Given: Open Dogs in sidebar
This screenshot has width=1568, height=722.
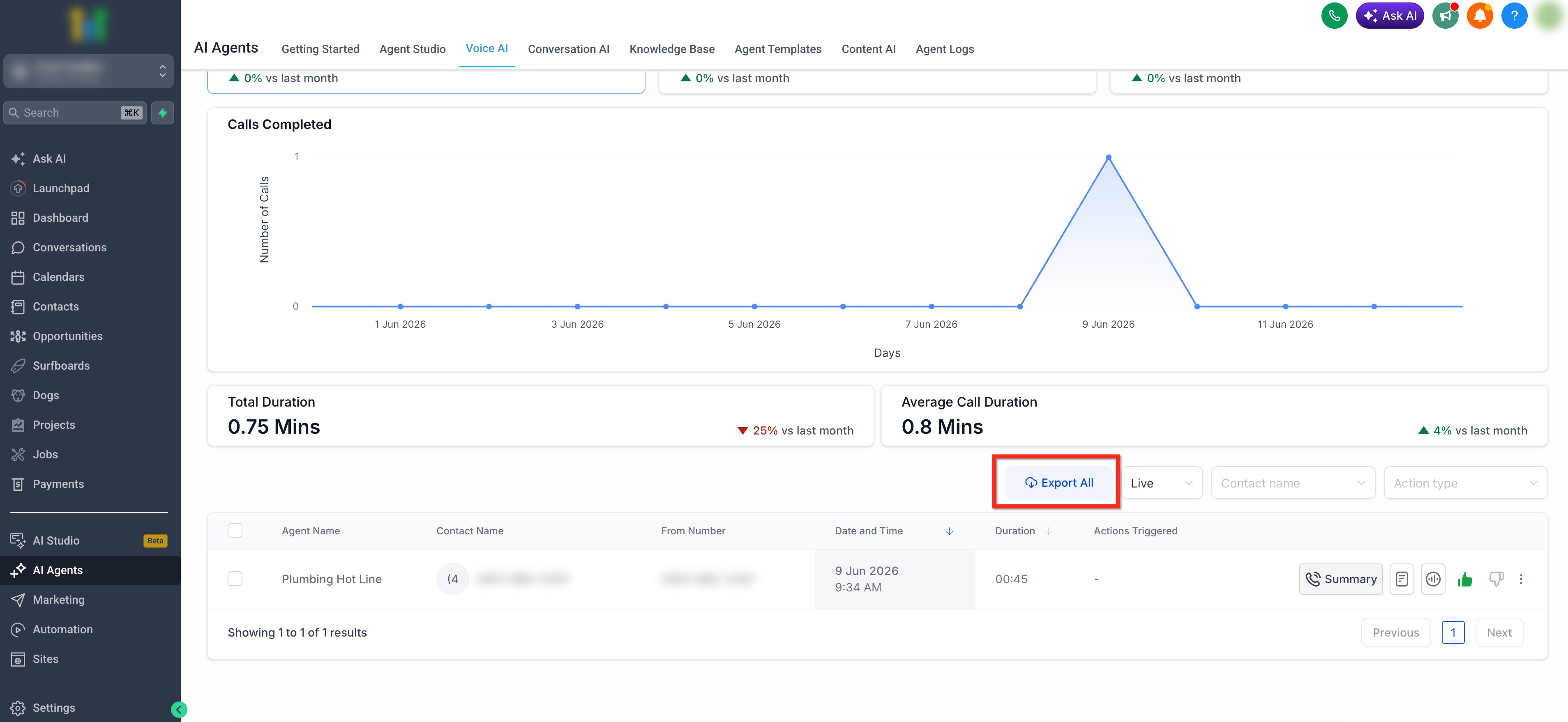Looking at the screenshot, I should click(x=90, y=395).
